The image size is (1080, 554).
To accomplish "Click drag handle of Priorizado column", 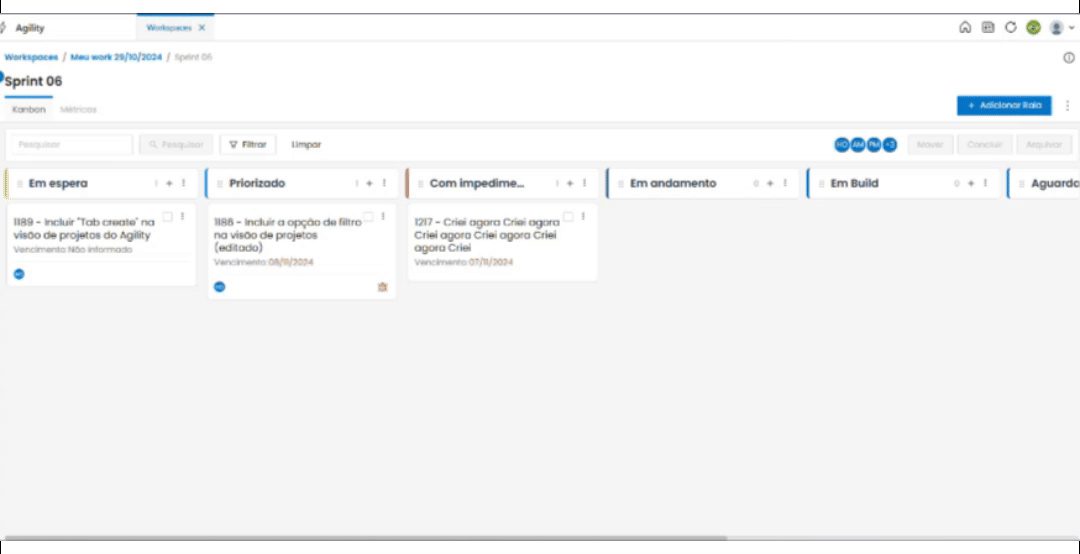I will [220, 184].
